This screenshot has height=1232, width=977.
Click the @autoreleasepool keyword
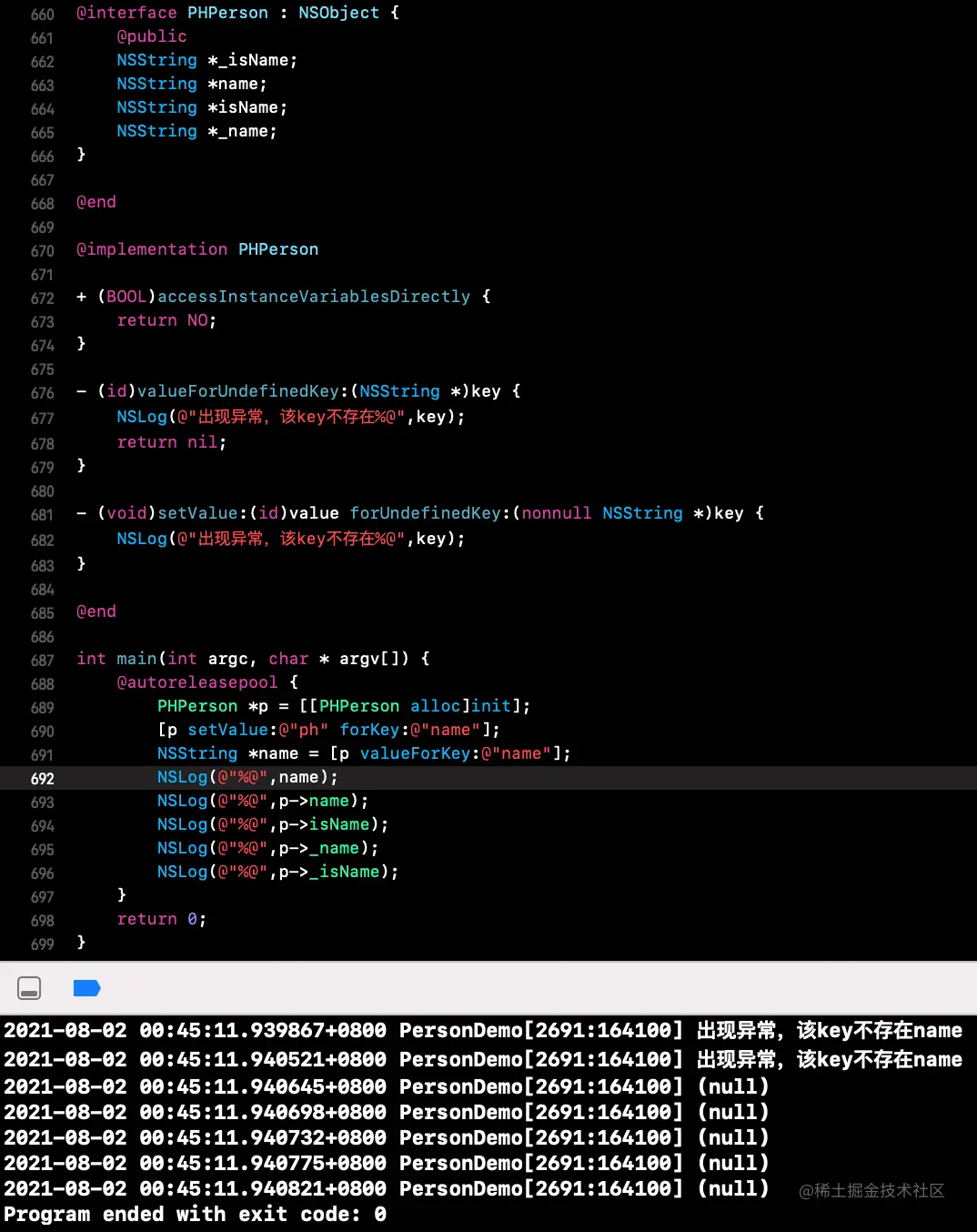[197, 682]
